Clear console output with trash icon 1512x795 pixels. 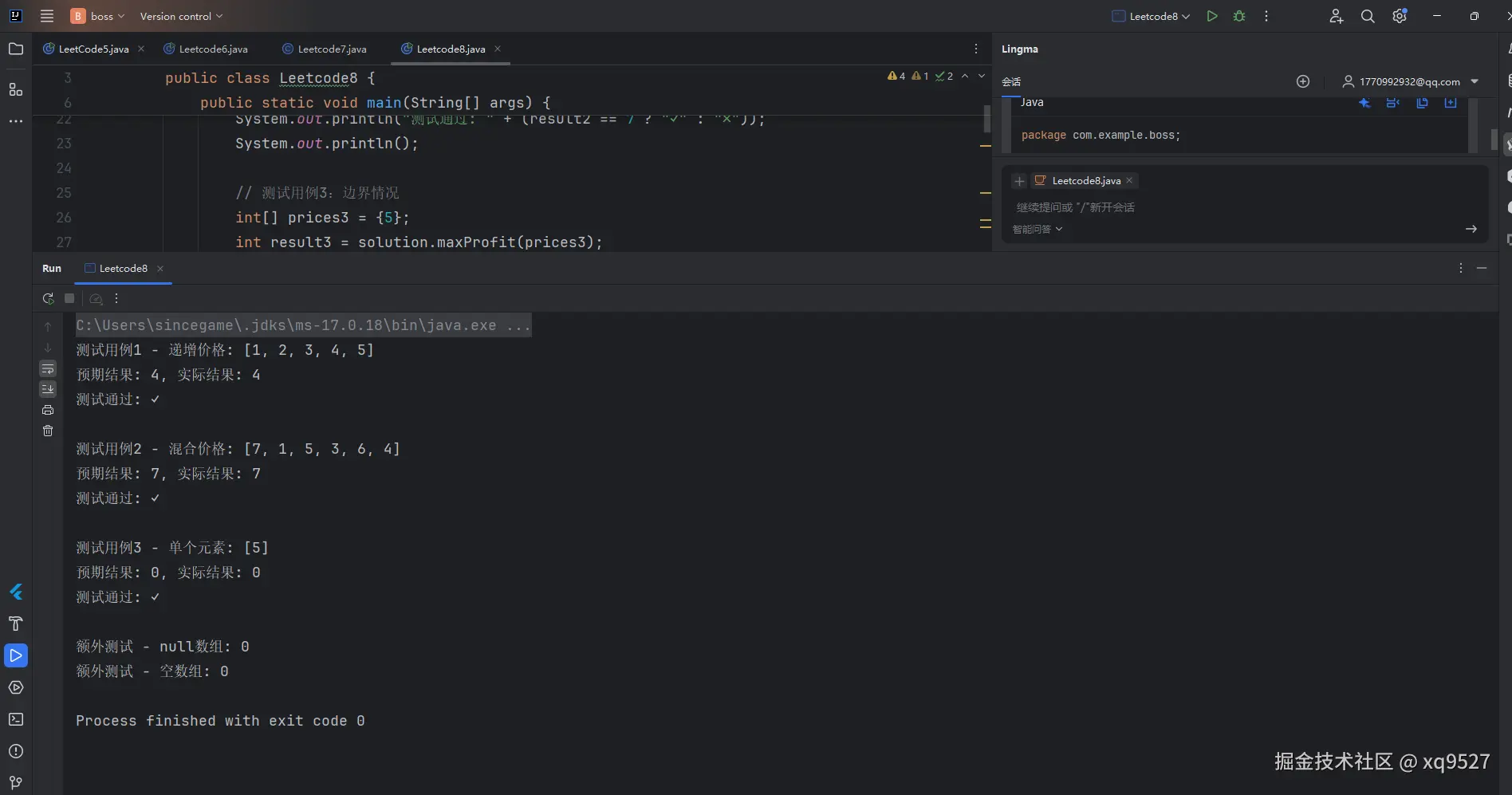click(48, 431)
